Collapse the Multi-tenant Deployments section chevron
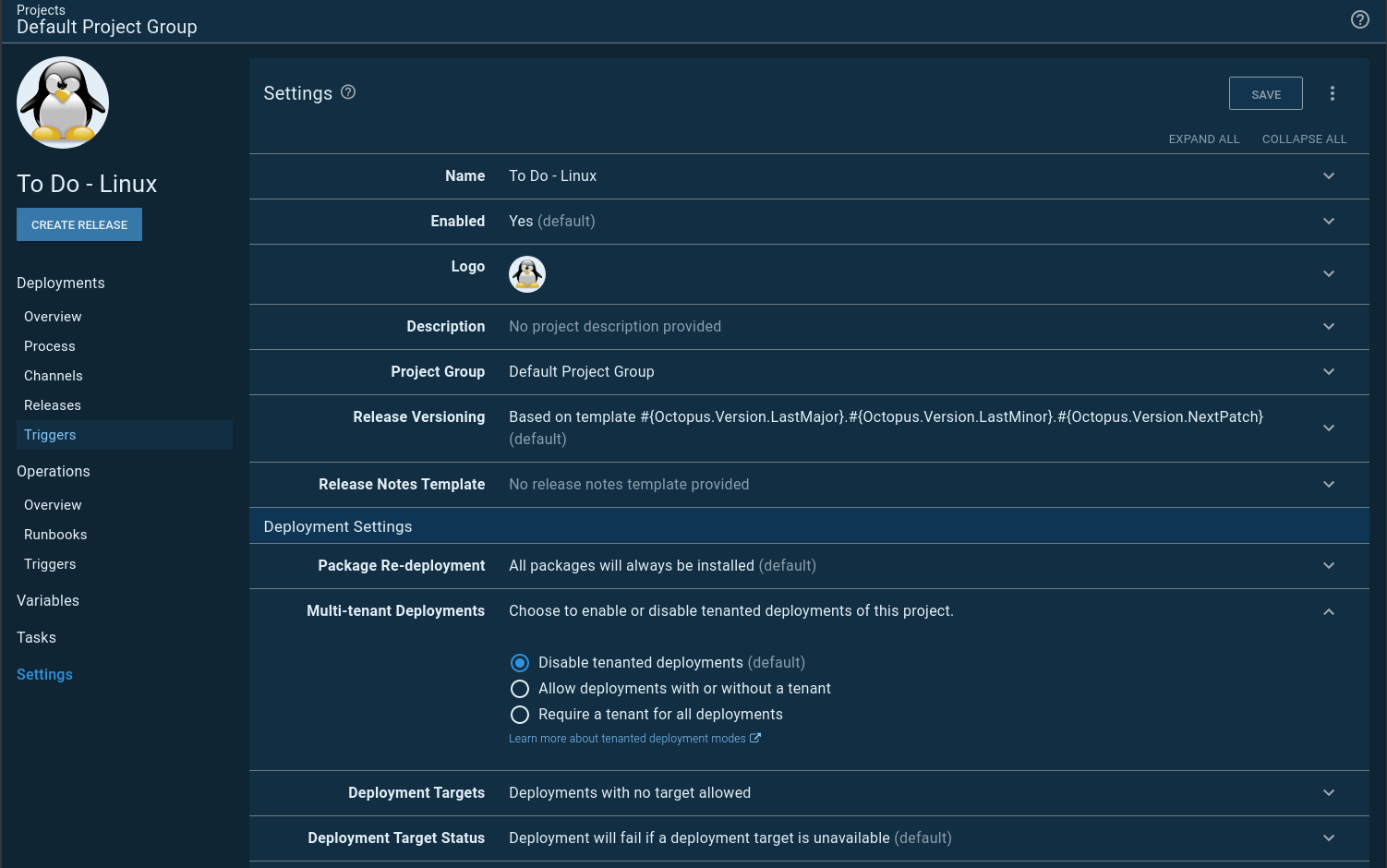Screen dimensions: 1387x868 tap(1329, 611)
